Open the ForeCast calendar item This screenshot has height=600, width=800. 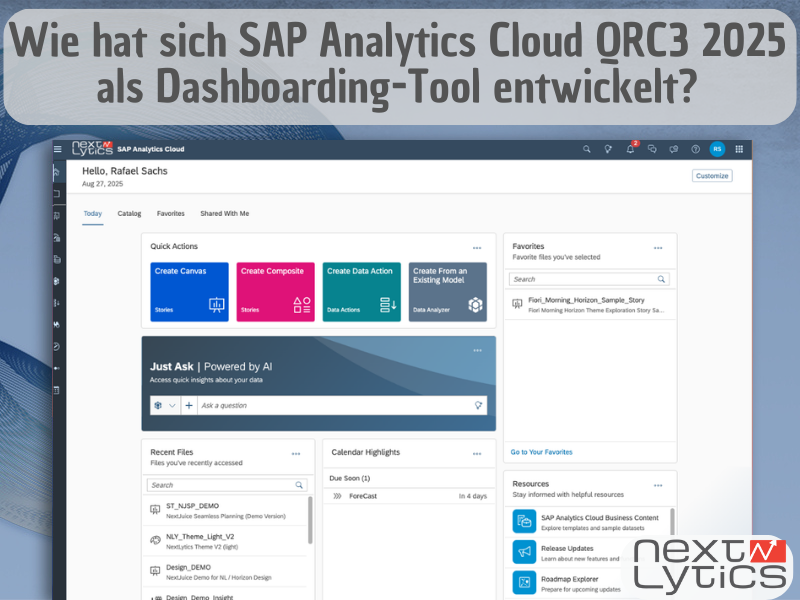pos(409,496)
